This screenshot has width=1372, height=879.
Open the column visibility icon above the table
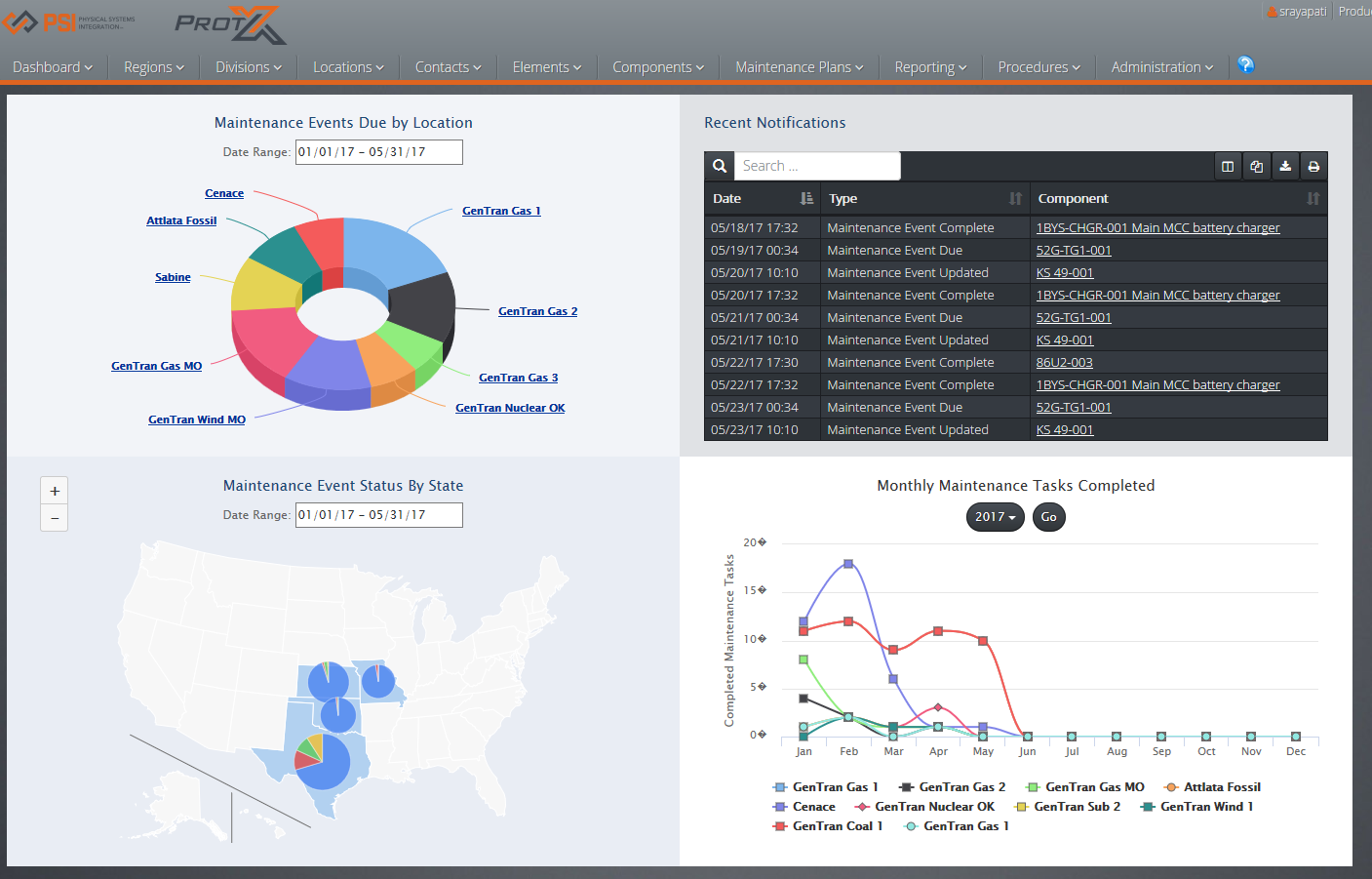[x=1228, y=166]
